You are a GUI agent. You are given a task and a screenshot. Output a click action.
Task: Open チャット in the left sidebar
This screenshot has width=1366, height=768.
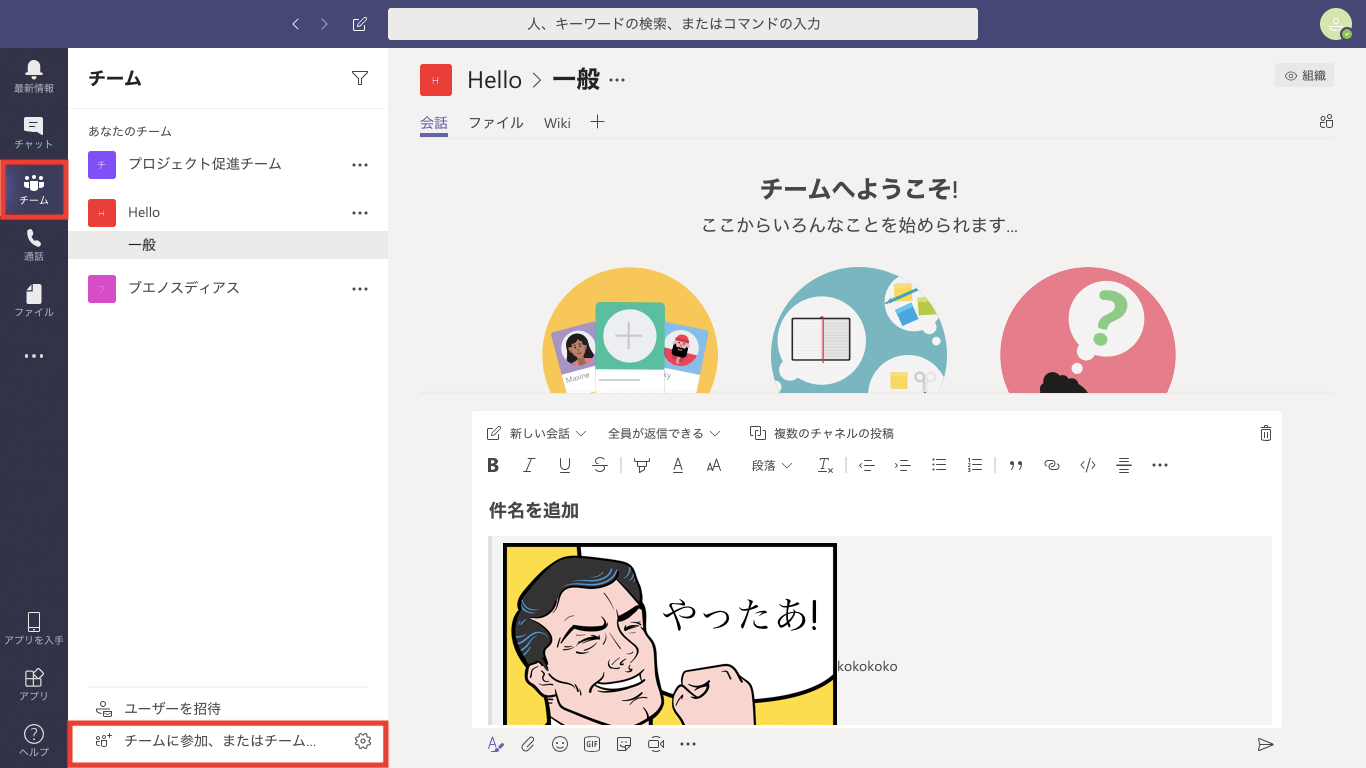(x=34, y=132)
